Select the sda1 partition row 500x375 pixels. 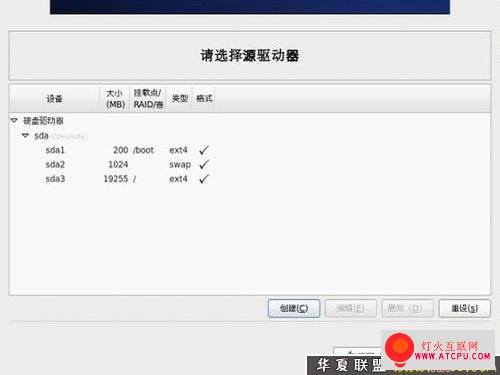(250, 150)
